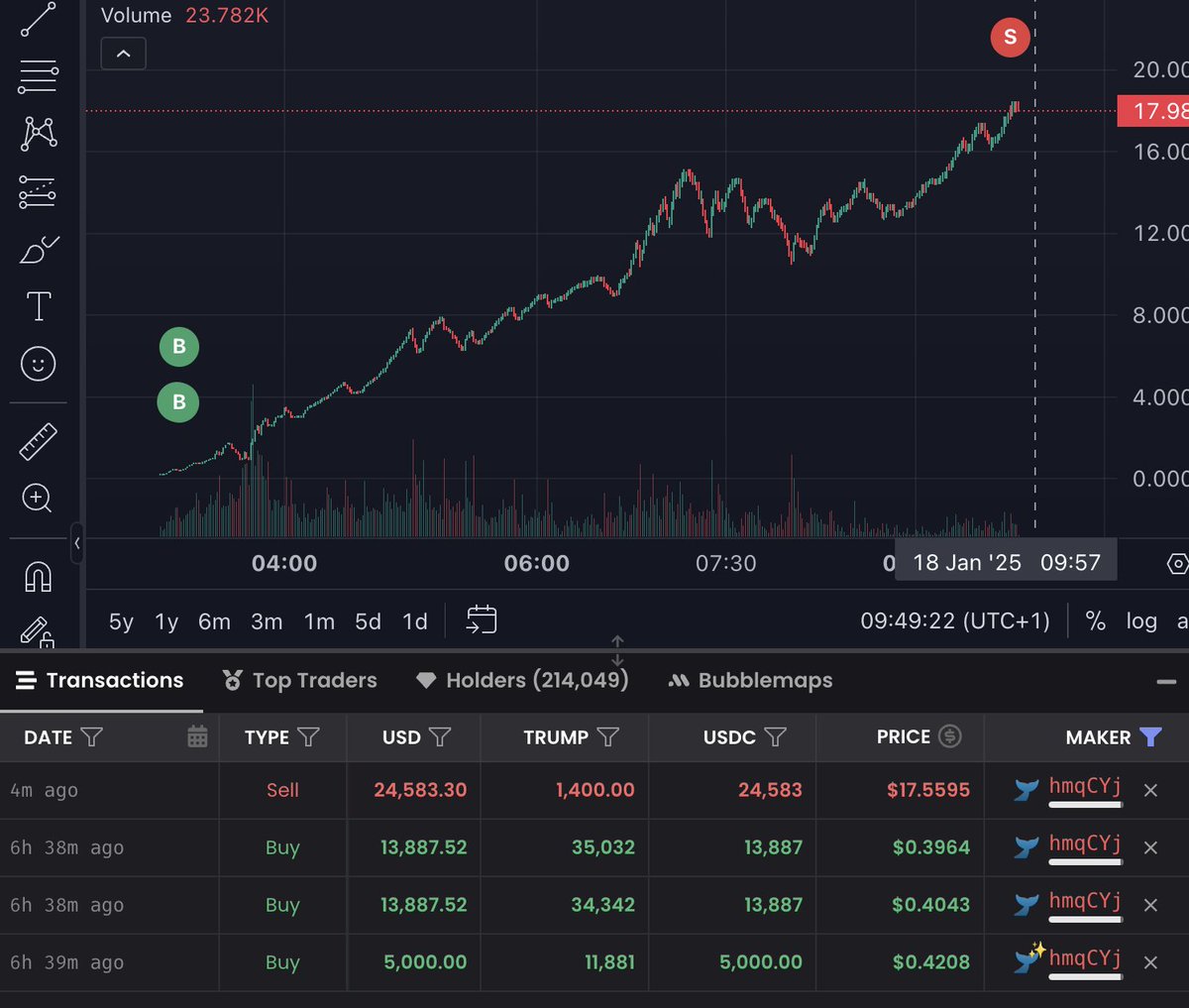
Task: Click the 17.98 current price label
Action: coord(1152,111)
